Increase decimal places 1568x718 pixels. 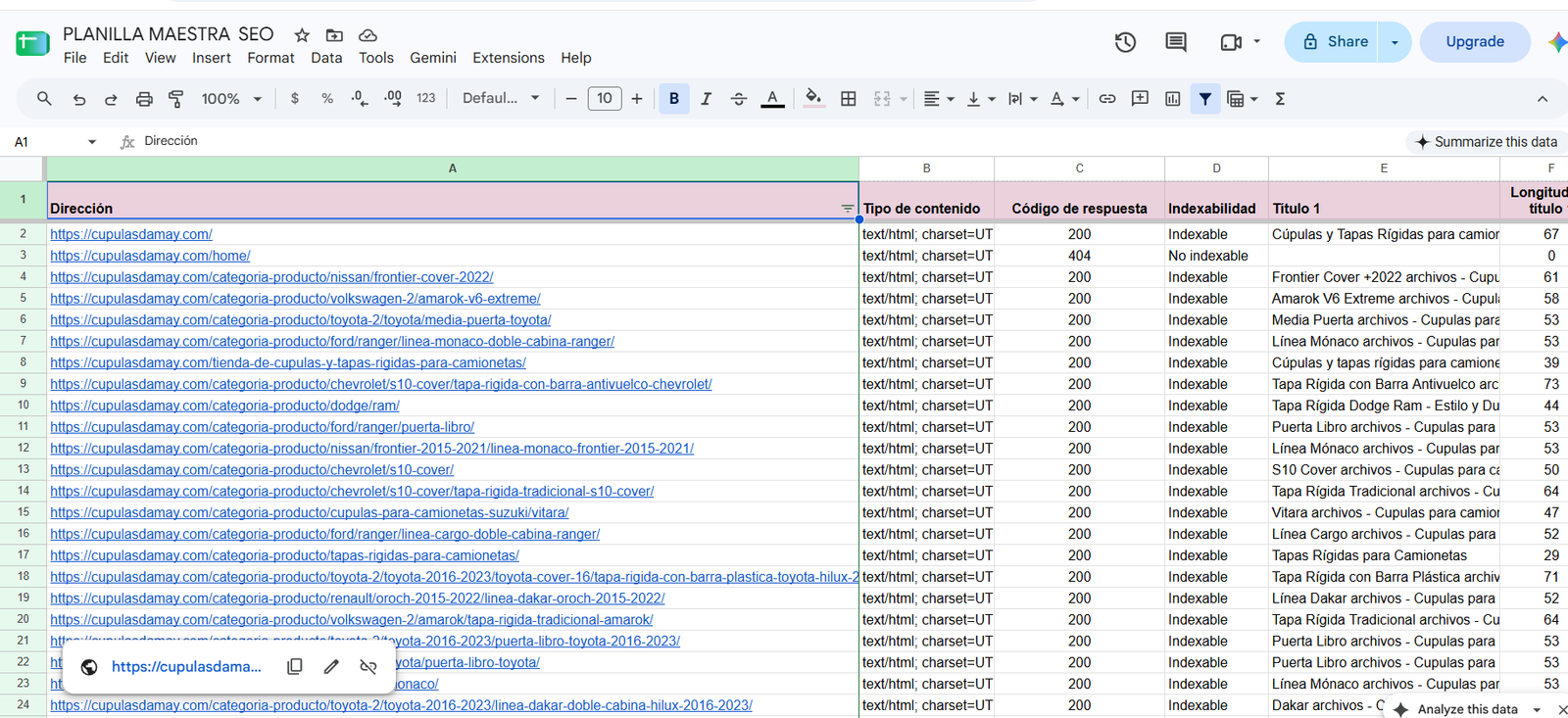393,99
